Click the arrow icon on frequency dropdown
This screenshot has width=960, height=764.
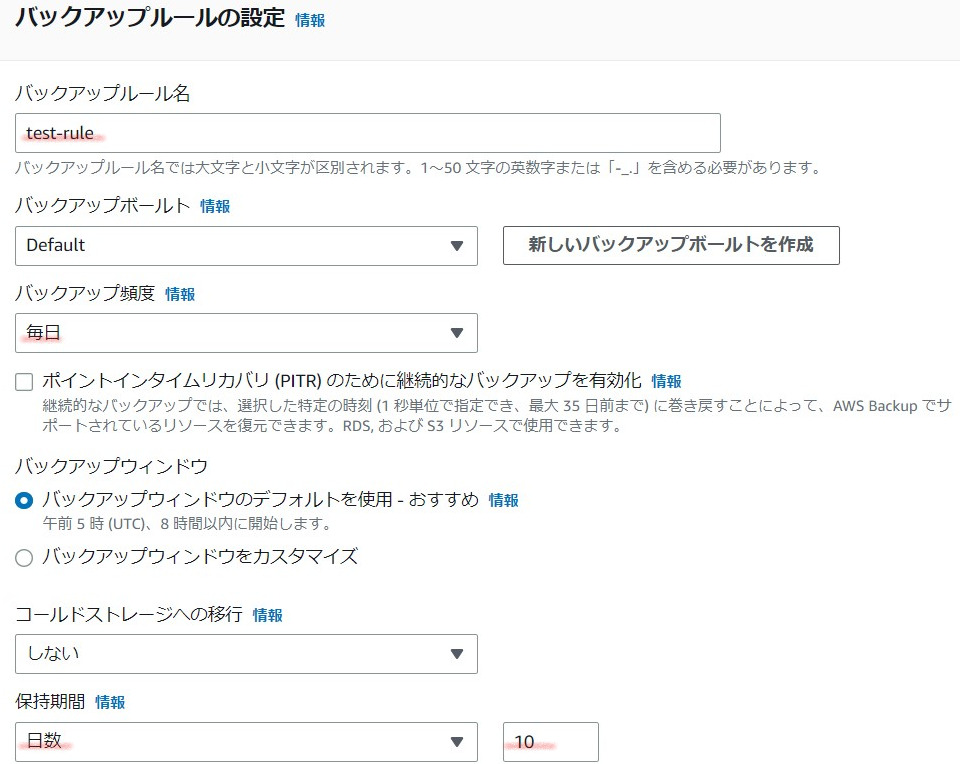tap(457, 333)
